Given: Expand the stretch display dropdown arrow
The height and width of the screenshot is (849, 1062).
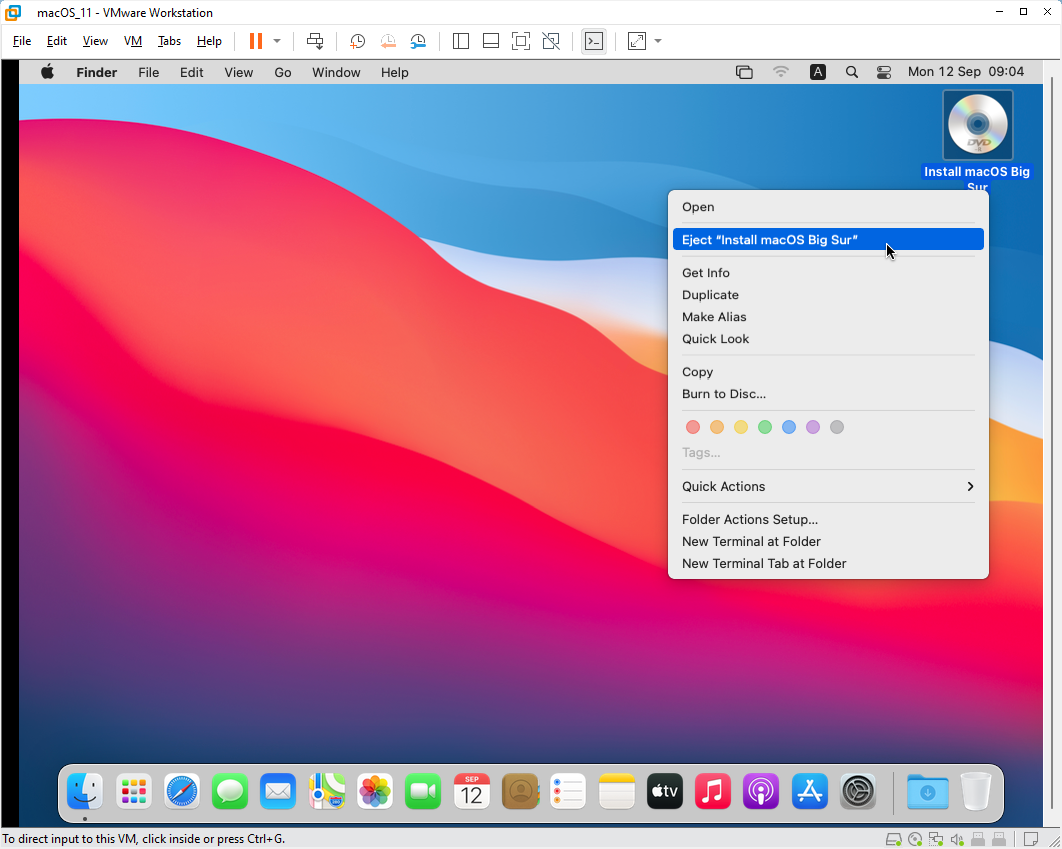Looking at the screenshot, I should 658,41.
